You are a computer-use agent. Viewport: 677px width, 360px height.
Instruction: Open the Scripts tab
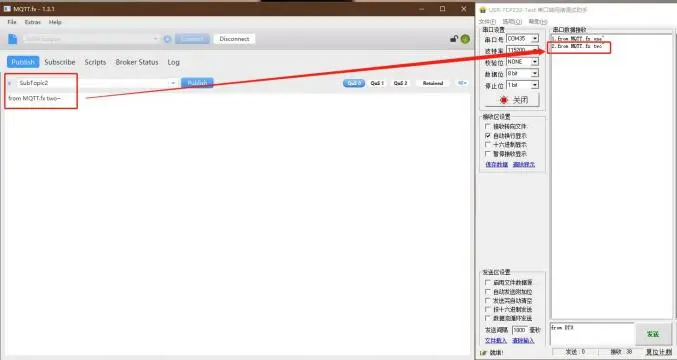coord(95,62)
